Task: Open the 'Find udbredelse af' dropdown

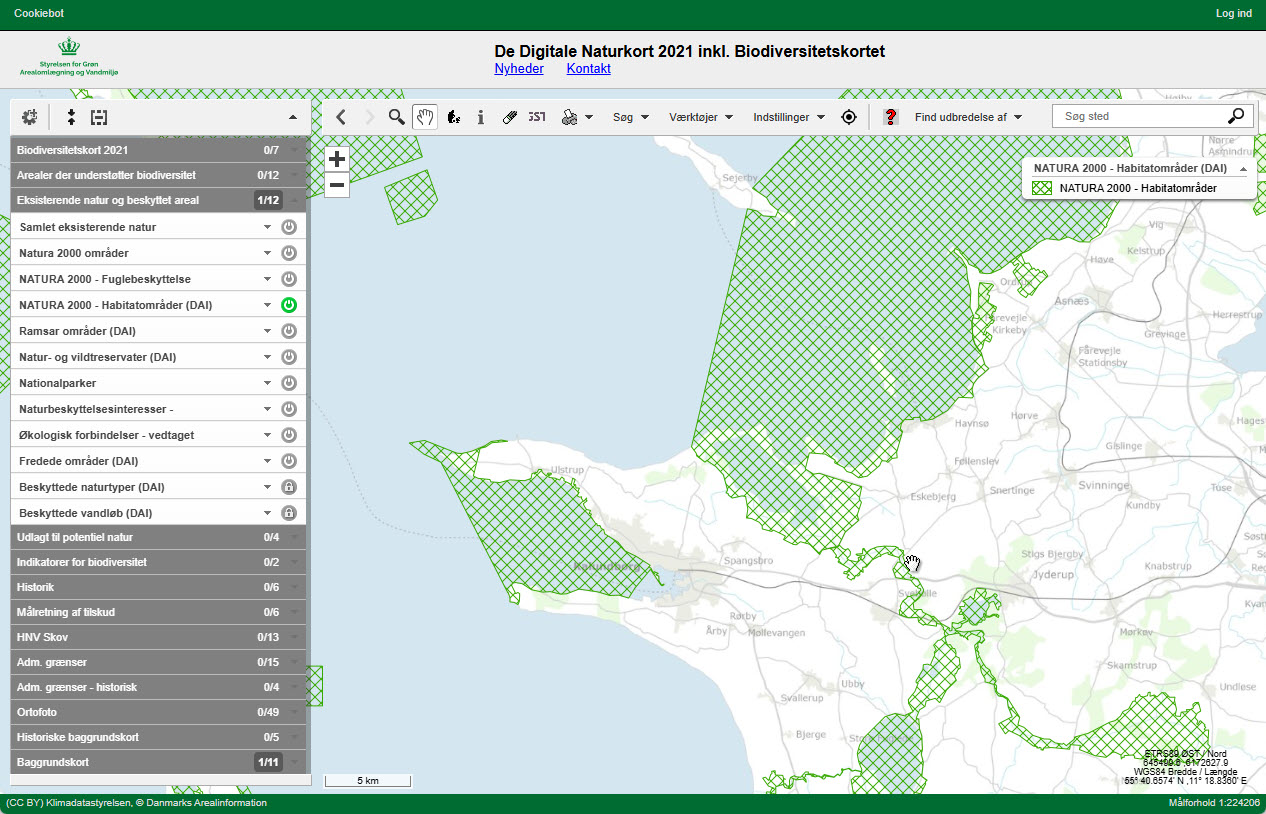Action: tap(968, 117)
